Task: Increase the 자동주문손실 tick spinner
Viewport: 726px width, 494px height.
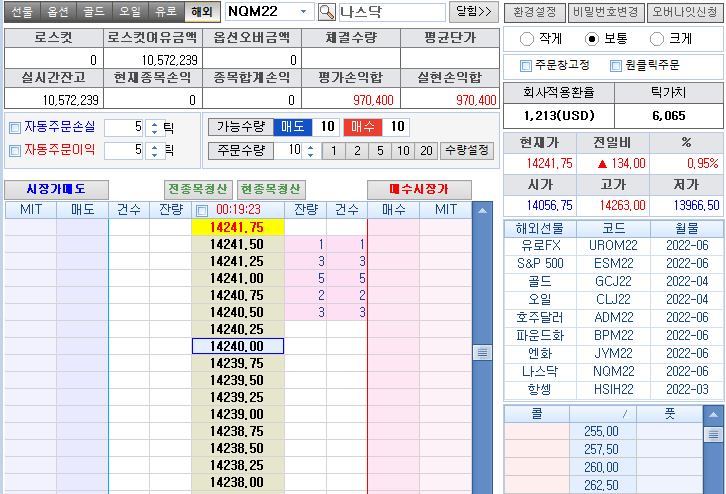Action: pos(153,124)
